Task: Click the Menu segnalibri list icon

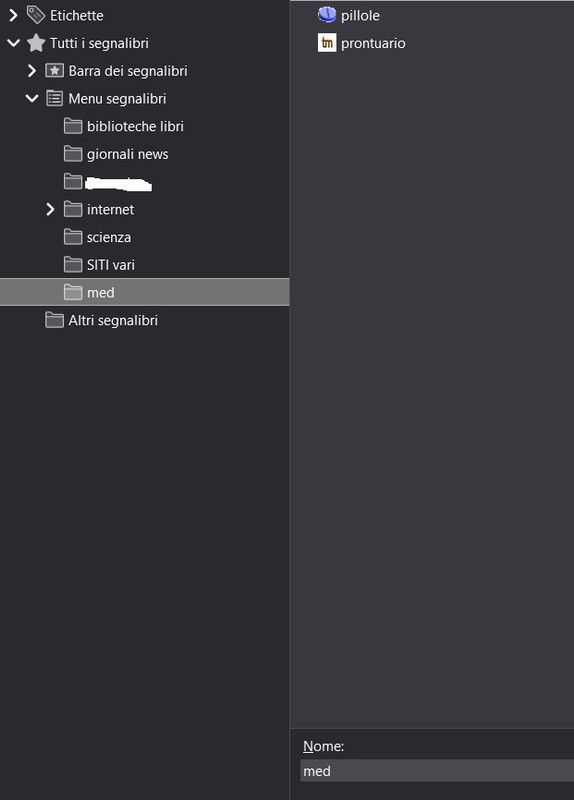Action: [x=55, y=98]
